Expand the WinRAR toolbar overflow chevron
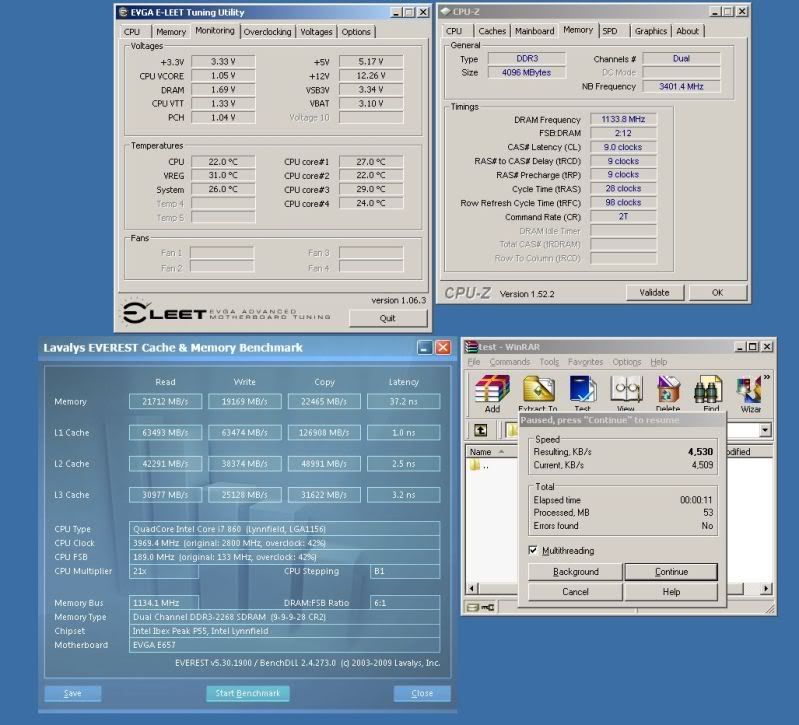Viewport: 799px width, 725px height. tap(766, 377)
